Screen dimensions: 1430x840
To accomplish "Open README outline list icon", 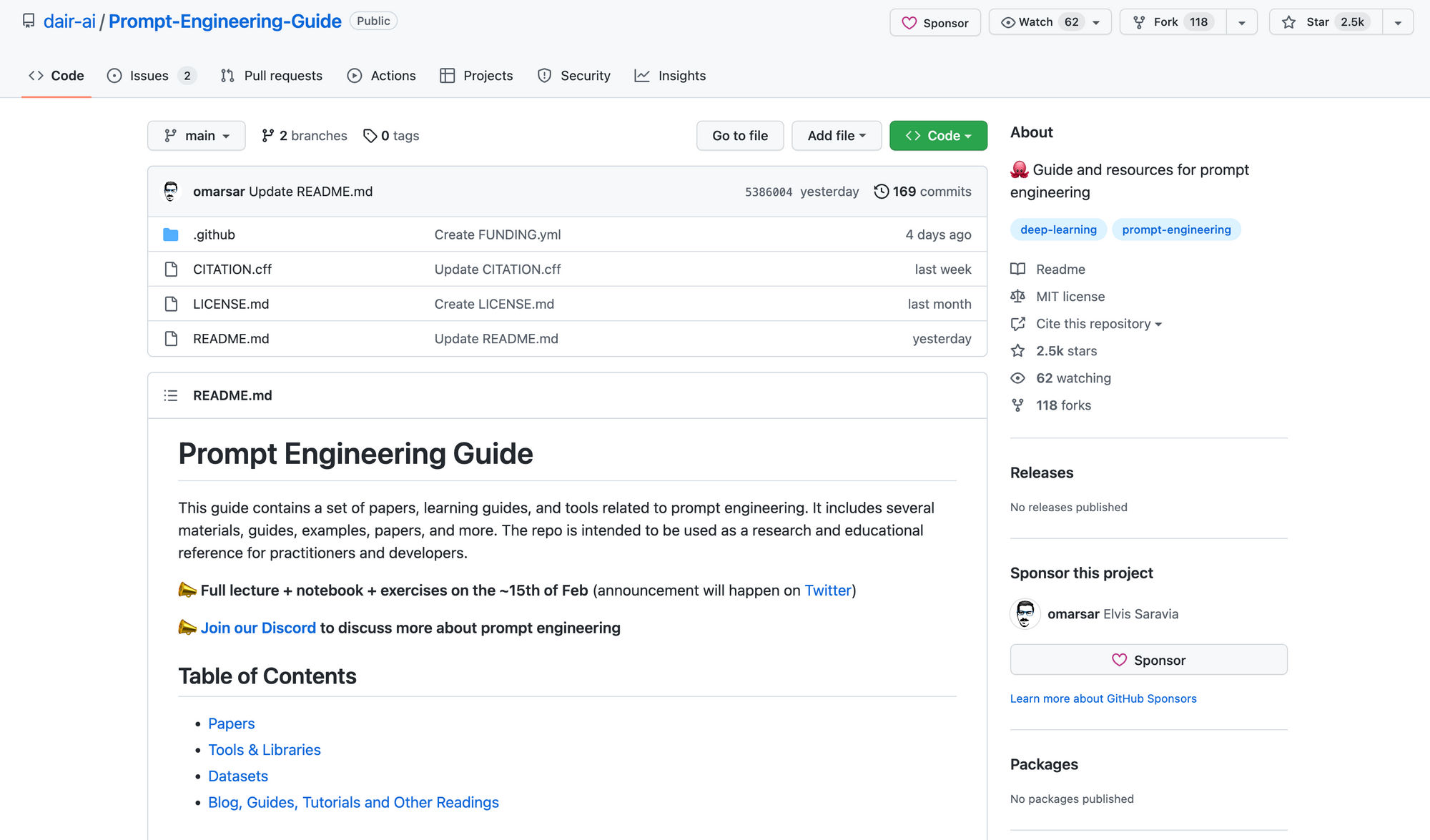I will pyautogui.click(x=170, y=395).
